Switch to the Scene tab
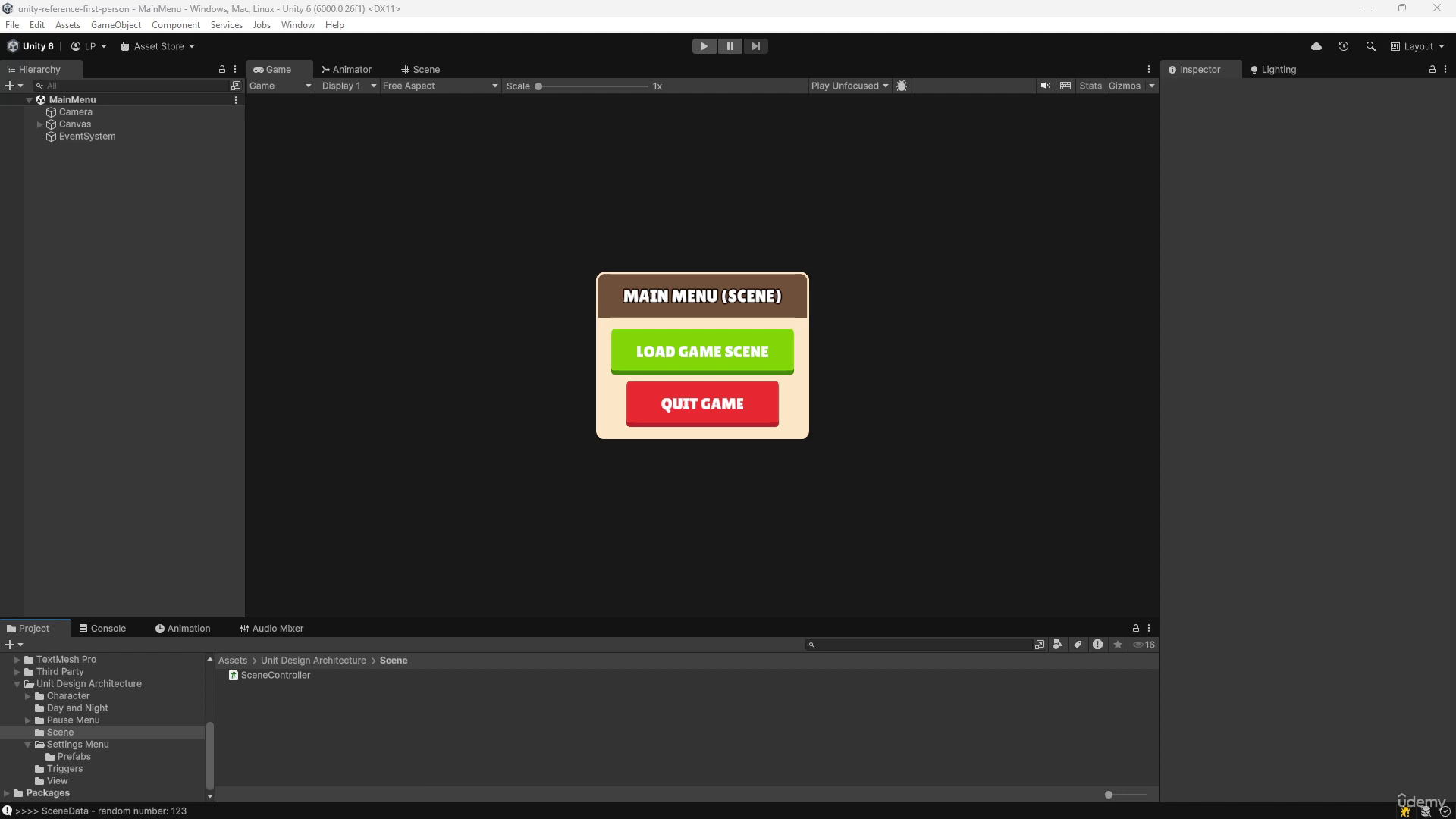The height and width of the screenshot is (819, 1456). pyautogui.click(x=420, y=69)
